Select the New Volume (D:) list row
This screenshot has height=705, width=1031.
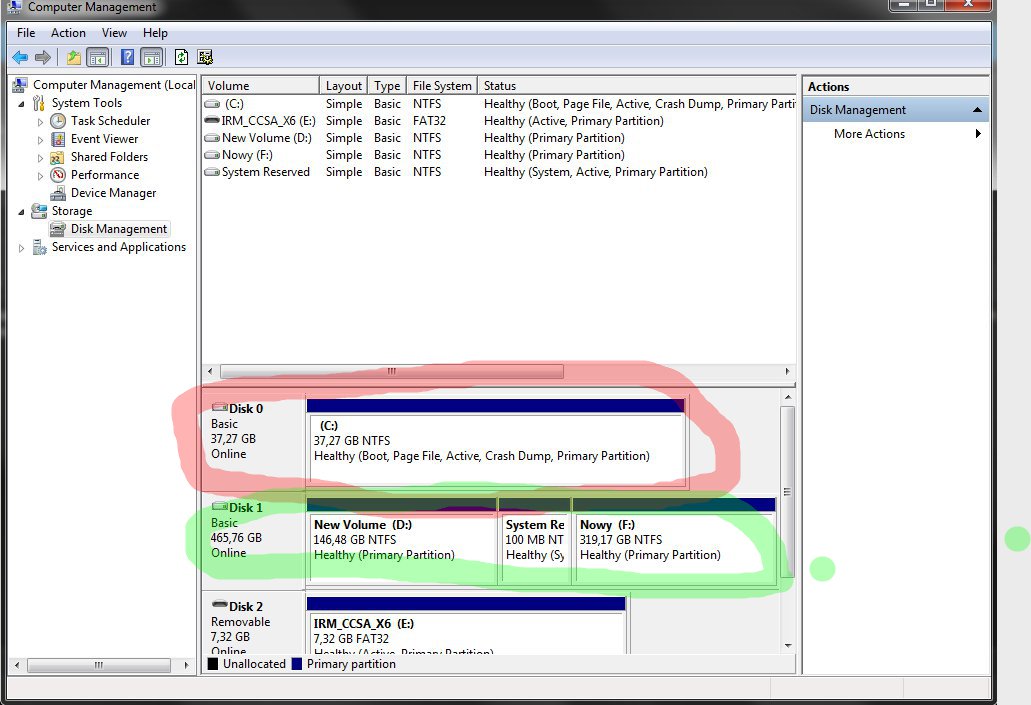click(x=499, y=138)
